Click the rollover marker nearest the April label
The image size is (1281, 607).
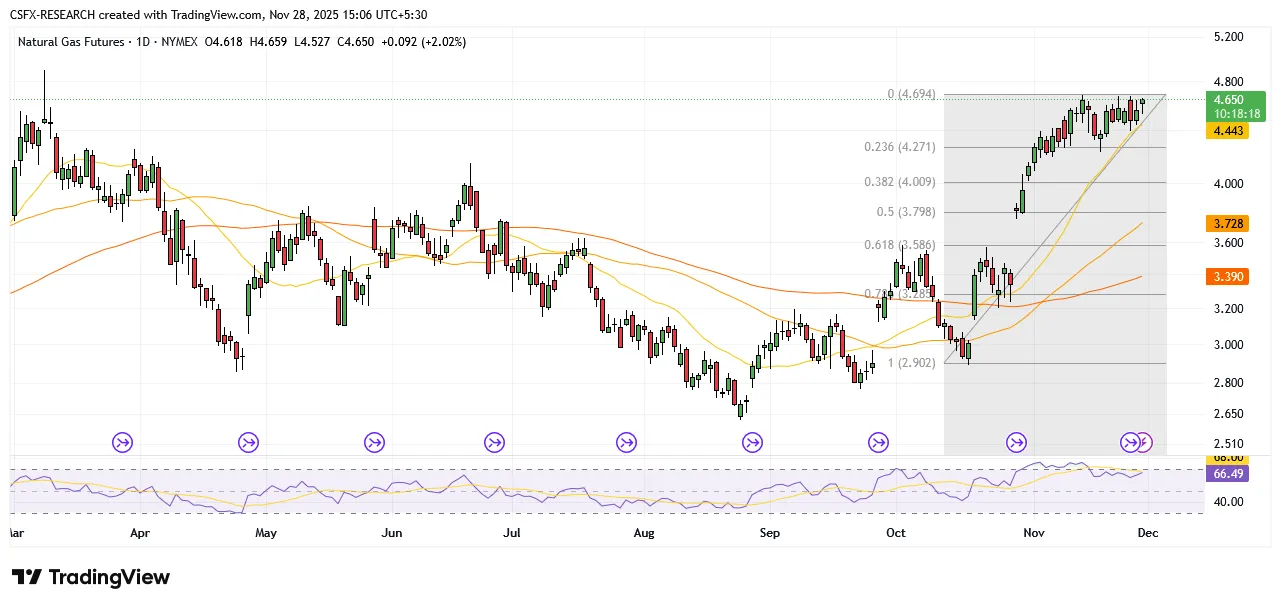pos(123,441)
